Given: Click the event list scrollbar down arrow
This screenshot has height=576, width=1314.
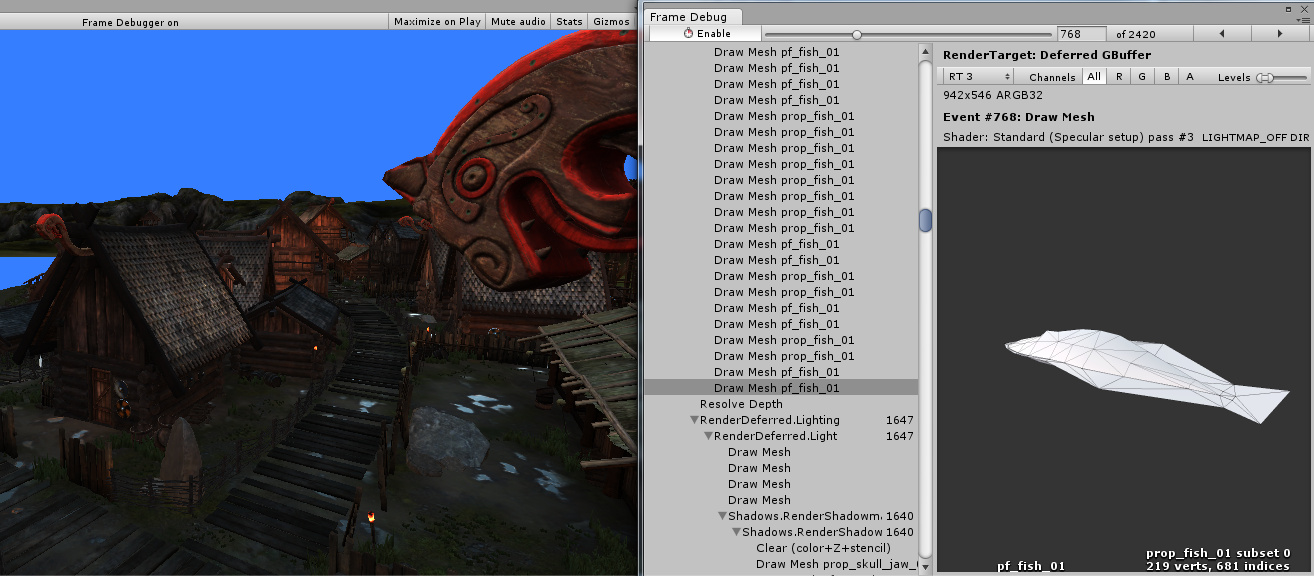Looking at the screenshot, I should click(x=926, y=569).
